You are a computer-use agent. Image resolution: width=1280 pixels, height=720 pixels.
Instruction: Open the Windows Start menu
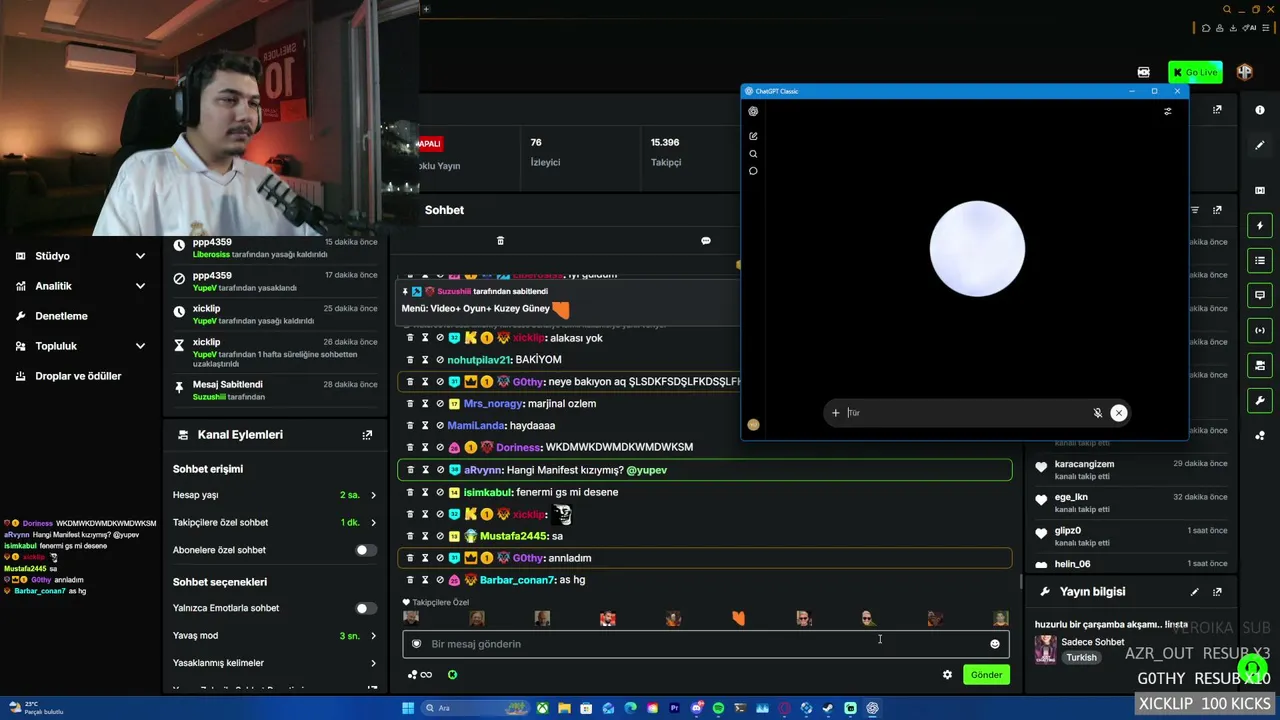click(x=408, y=709)
